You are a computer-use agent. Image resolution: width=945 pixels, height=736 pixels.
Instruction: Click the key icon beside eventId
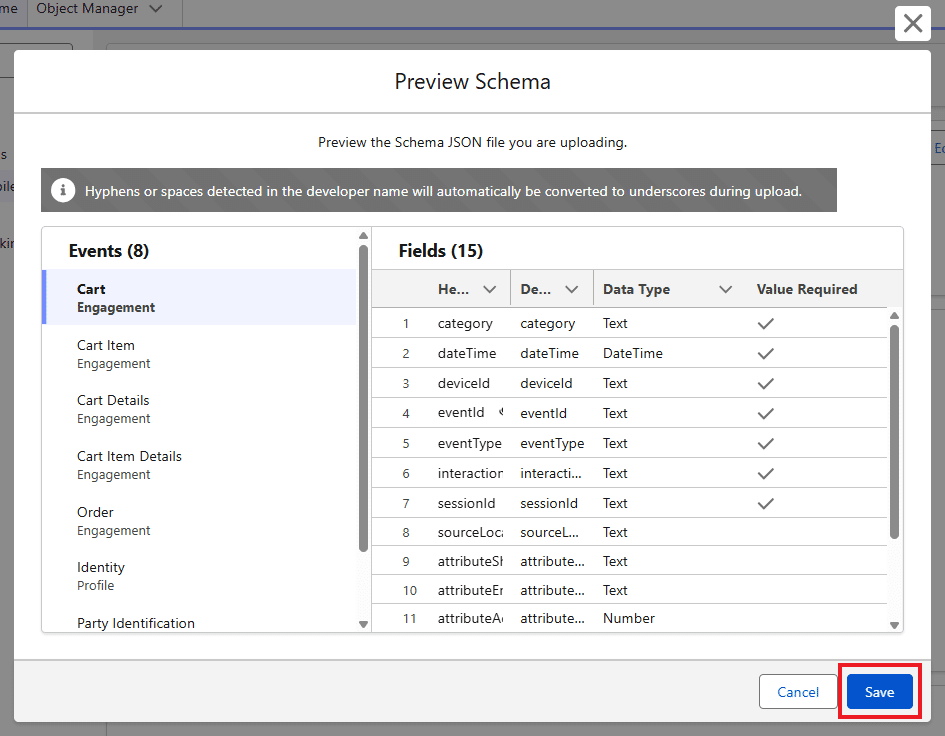click(501, 412)
